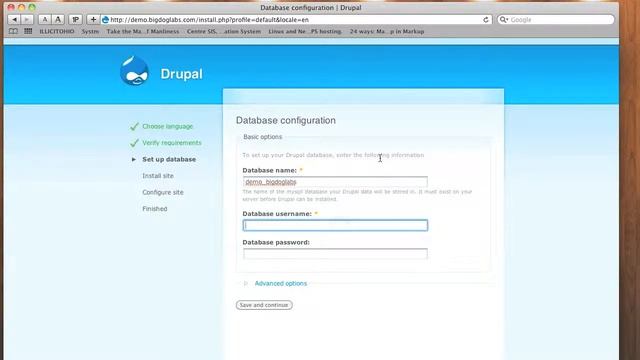This screenshot has width=640, height=360.
Task: Click the 1P toolbar button
Action: pos(76,19)
